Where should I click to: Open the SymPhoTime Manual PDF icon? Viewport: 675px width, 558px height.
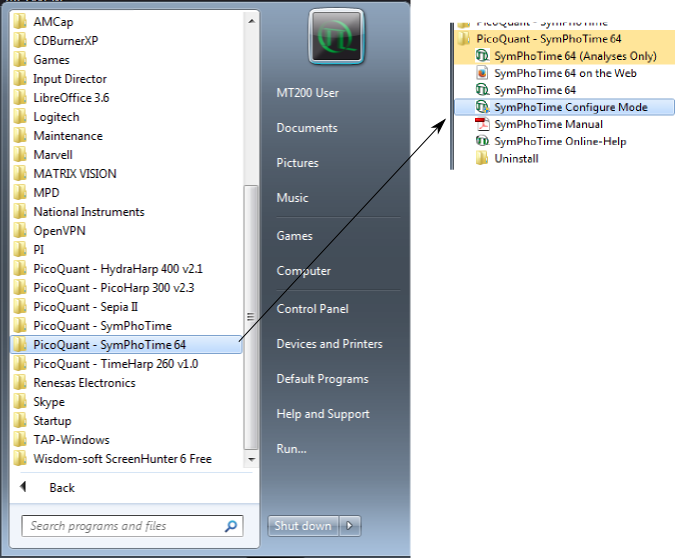click(x=482, y=125)
